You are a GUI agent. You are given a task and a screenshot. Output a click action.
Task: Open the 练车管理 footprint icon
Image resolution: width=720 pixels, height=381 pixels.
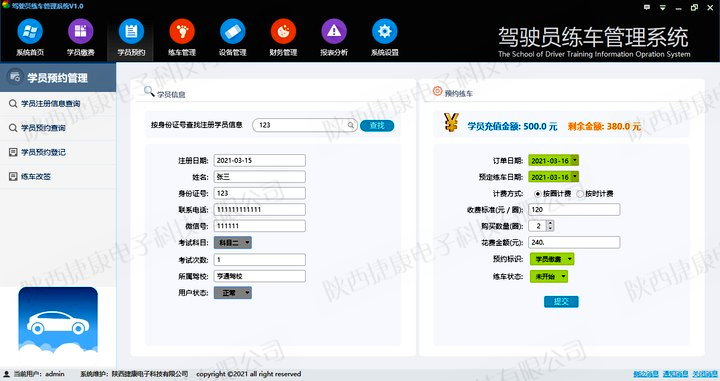pos(182,31)
